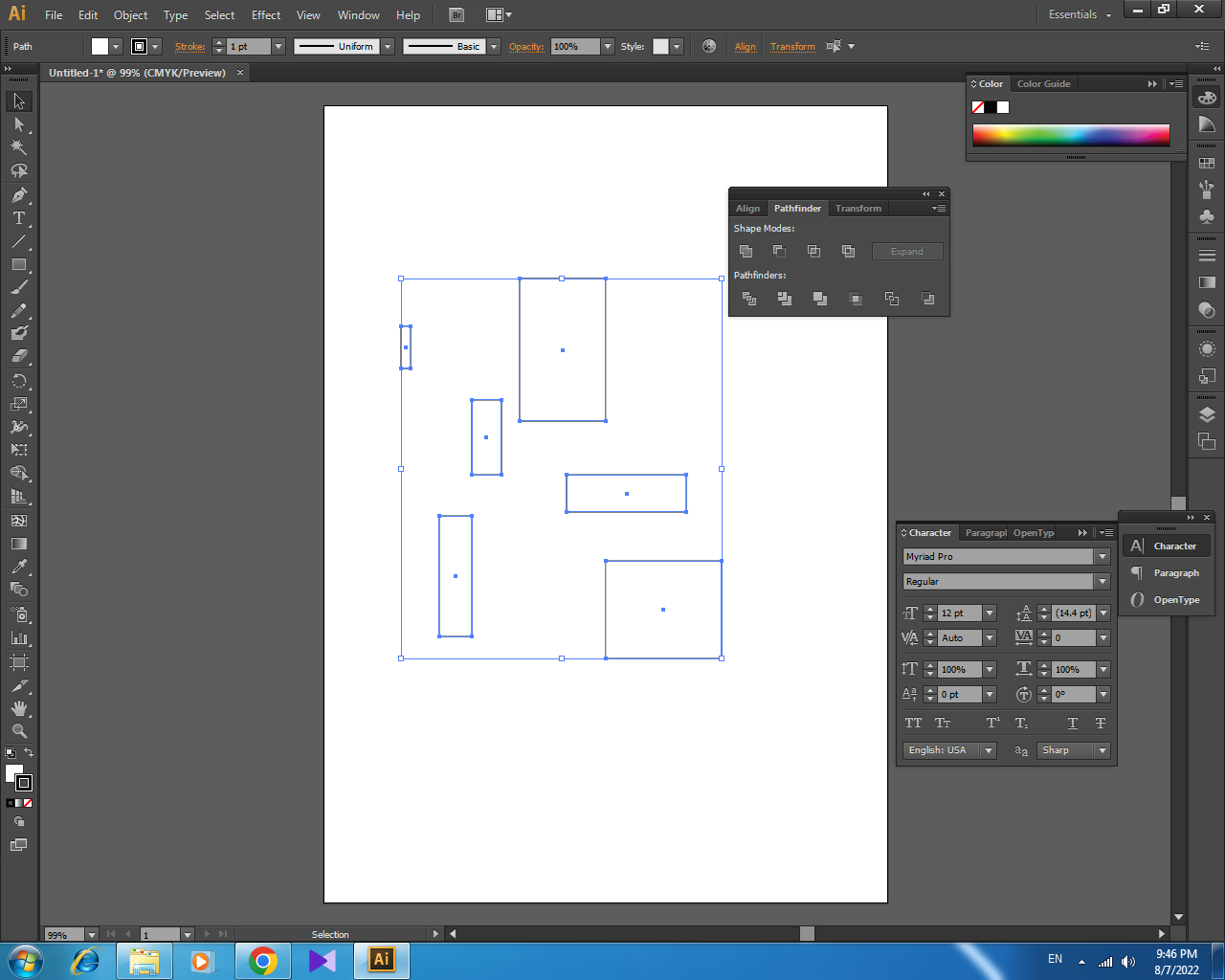Screen dimensions: 1225x980
Task: Select the Selection tool in toolbox
Action: tap(19, 101)
